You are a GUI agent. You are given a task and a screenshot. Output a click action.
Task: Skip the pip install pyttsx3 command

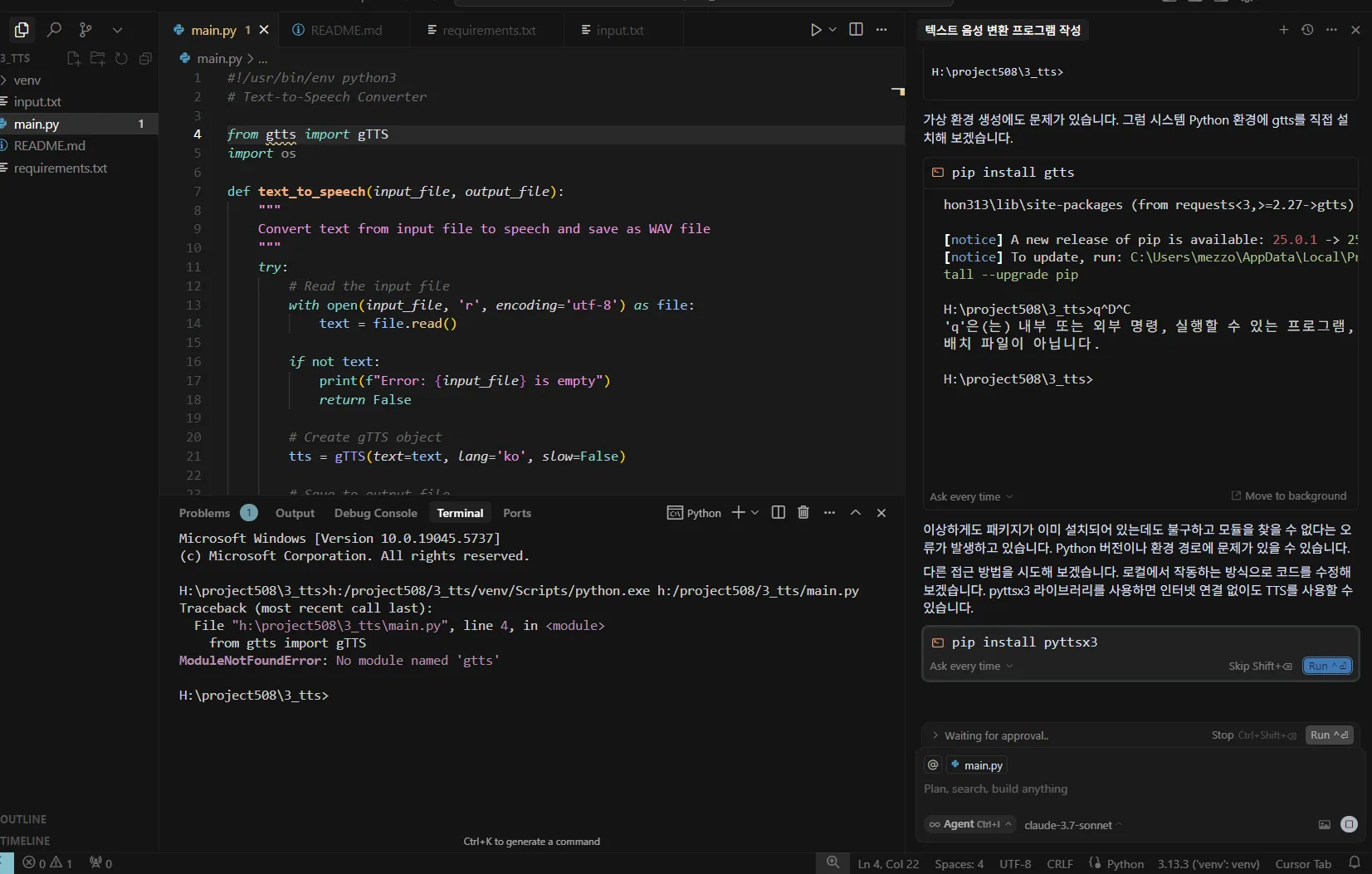[x=1260, y=666]
